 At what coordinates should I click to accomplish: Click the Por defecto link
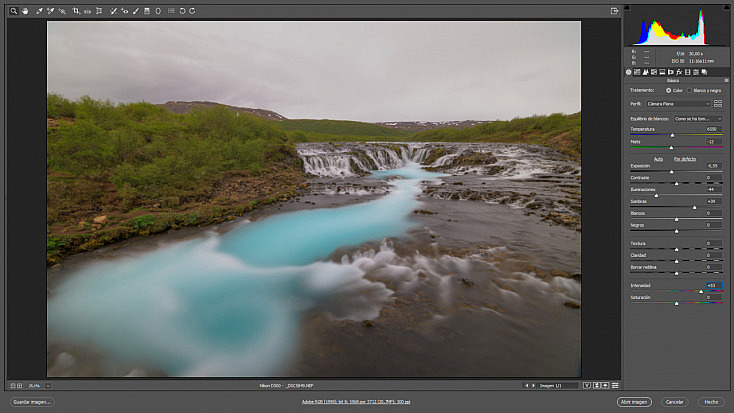coord(685,159)
